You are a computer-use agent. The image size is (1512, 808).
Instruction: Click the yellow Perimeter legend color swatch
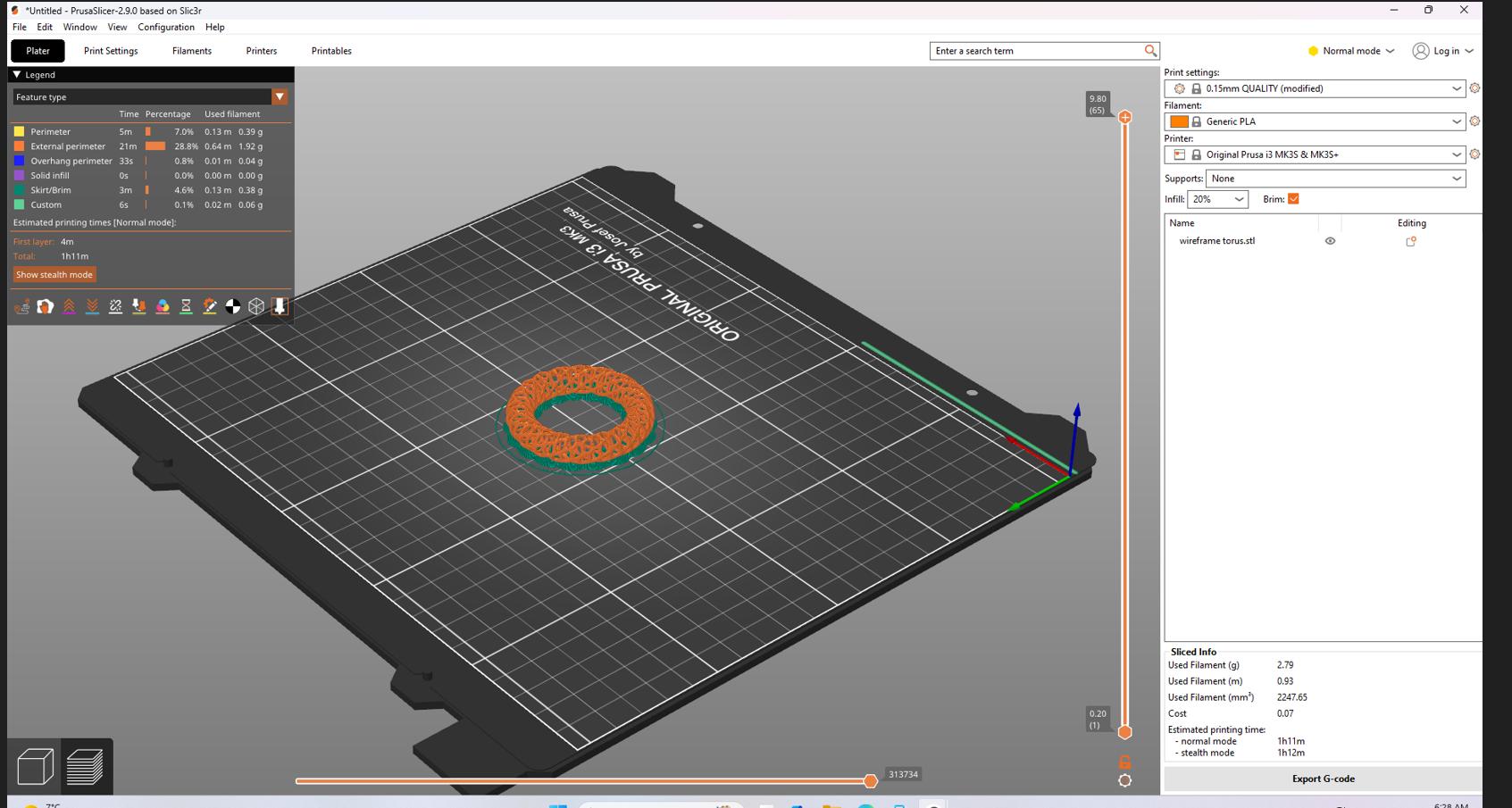tap(19, 131)
